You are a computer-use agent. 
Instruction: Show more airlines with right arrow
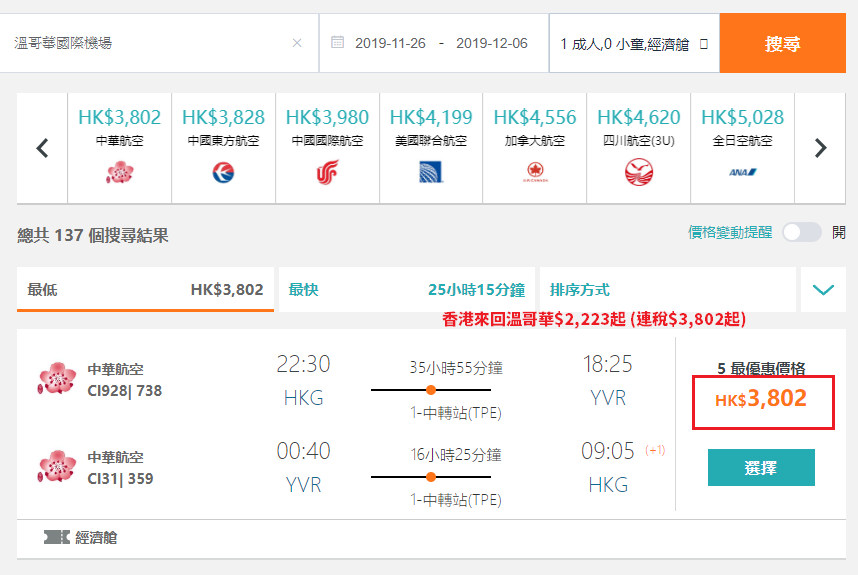[x=820, y=148]
